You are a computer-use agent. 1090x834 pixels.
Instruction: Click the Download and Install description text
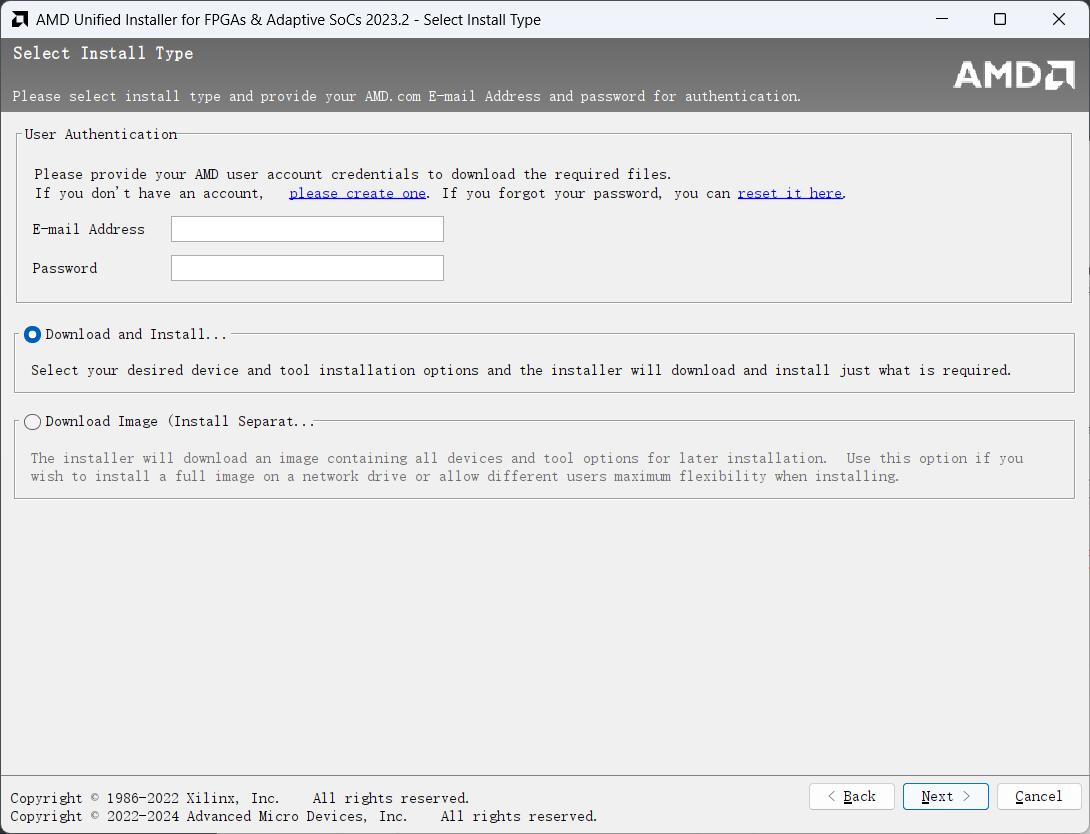coord(520,370)
